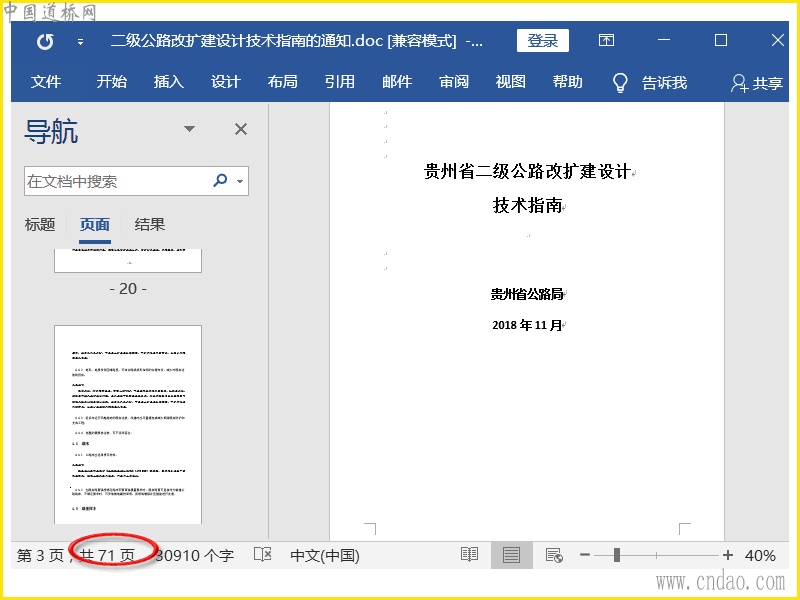Switch navigation pane to 结果 tab

150,224
